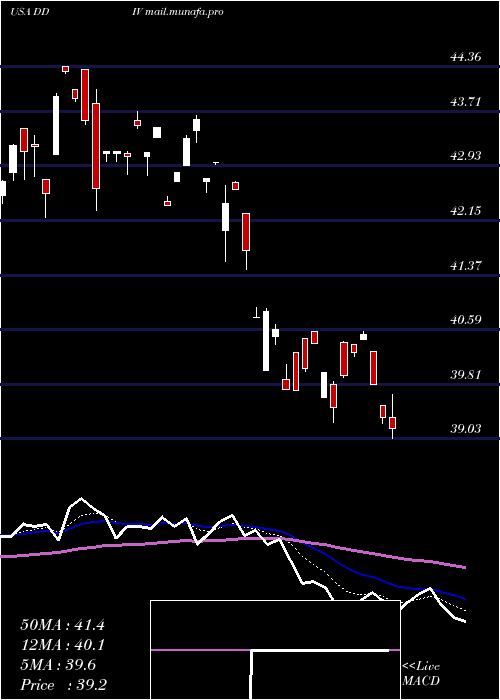The height and width of the screenshot is (700, 500).
Task: Click the USA DD ticker label
Action: [x=29, y=12]
